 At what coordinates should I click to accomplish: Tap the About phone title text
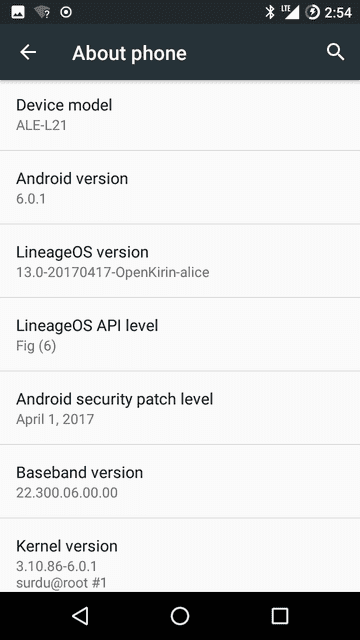[129, 53]
